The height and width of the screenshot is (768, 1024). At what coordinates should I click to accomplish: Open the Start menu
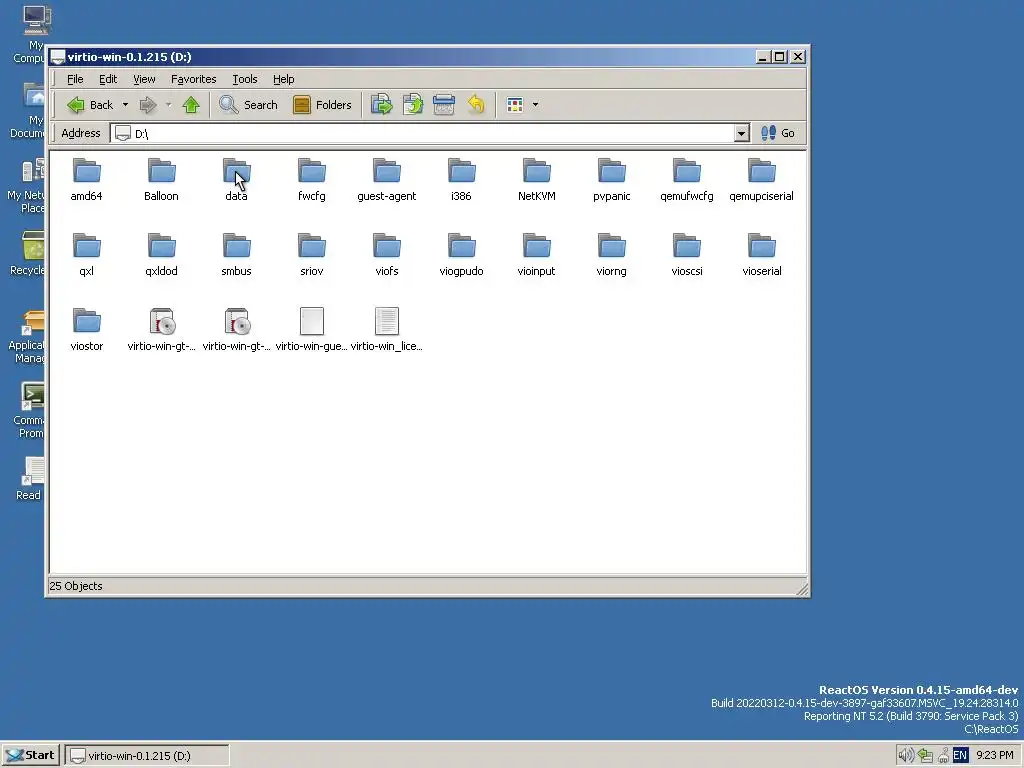point(30,756)
